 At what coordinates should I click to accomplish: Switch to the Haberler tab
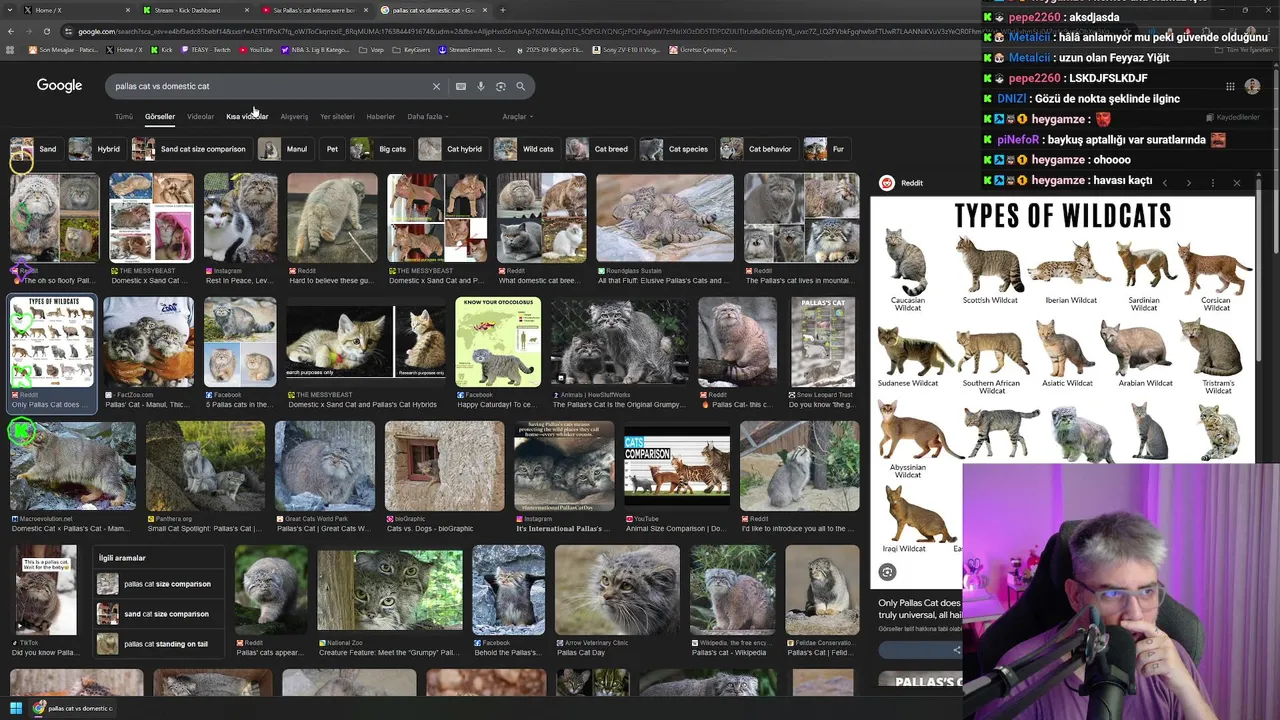(x=380, y=117)
